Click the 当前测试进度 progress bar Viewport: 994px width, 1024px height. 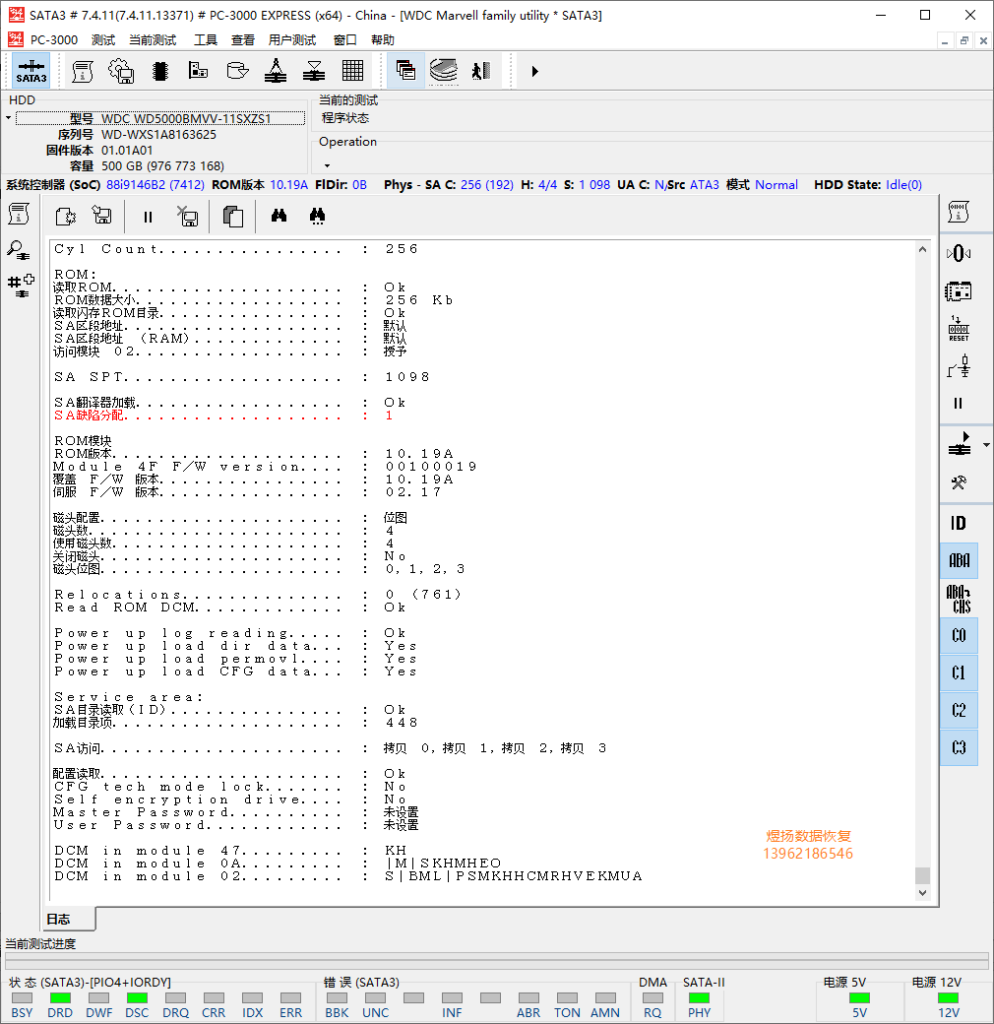[x=496, y=961]
